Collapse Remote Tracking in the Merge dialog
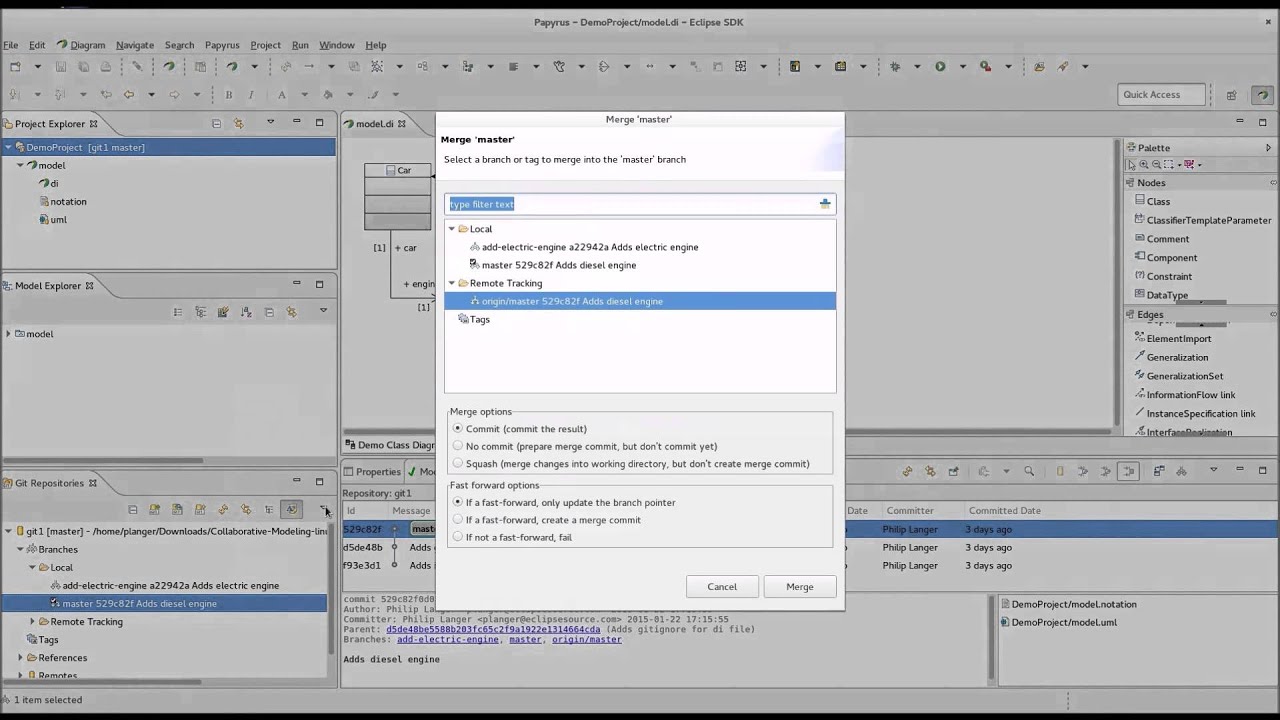Image resolution: width=1280 pixels, height=720 pixels. tap(452, 283)
